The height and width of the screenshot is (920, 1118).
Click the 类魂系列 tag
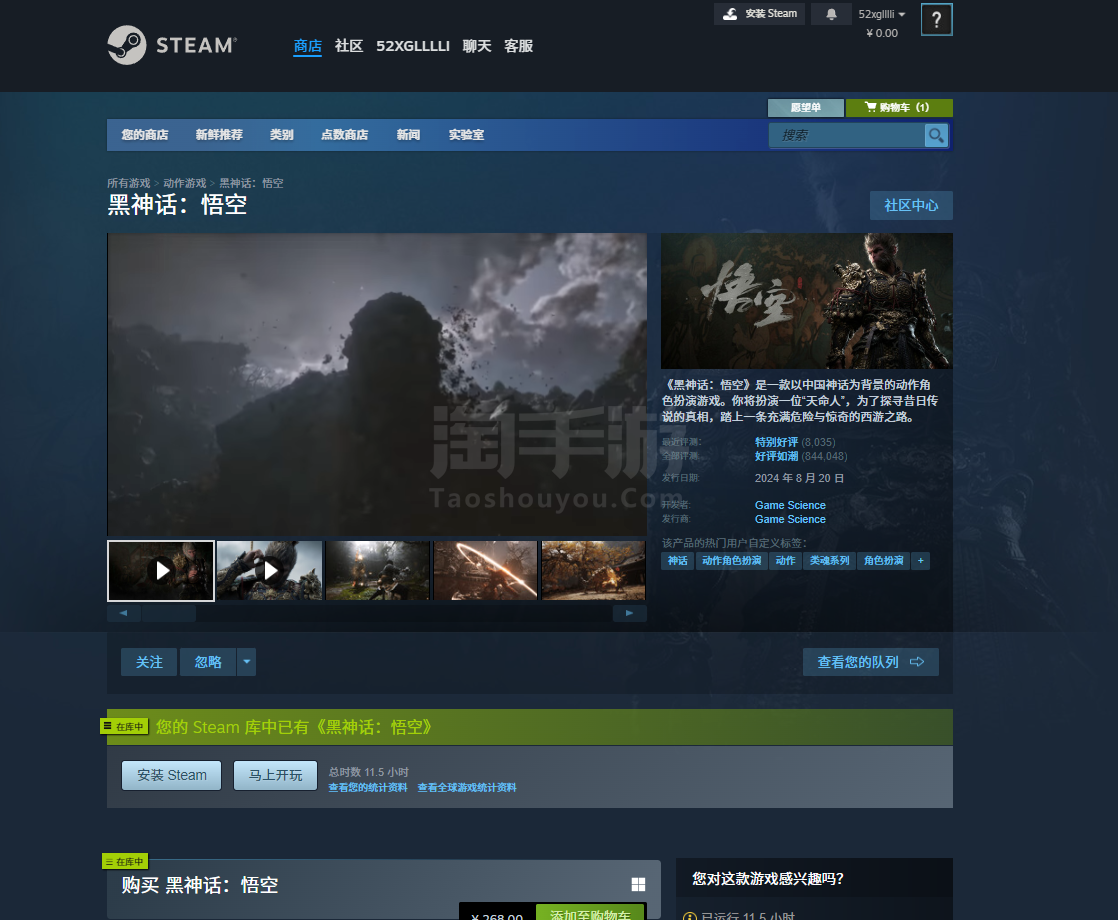[830, 561]
